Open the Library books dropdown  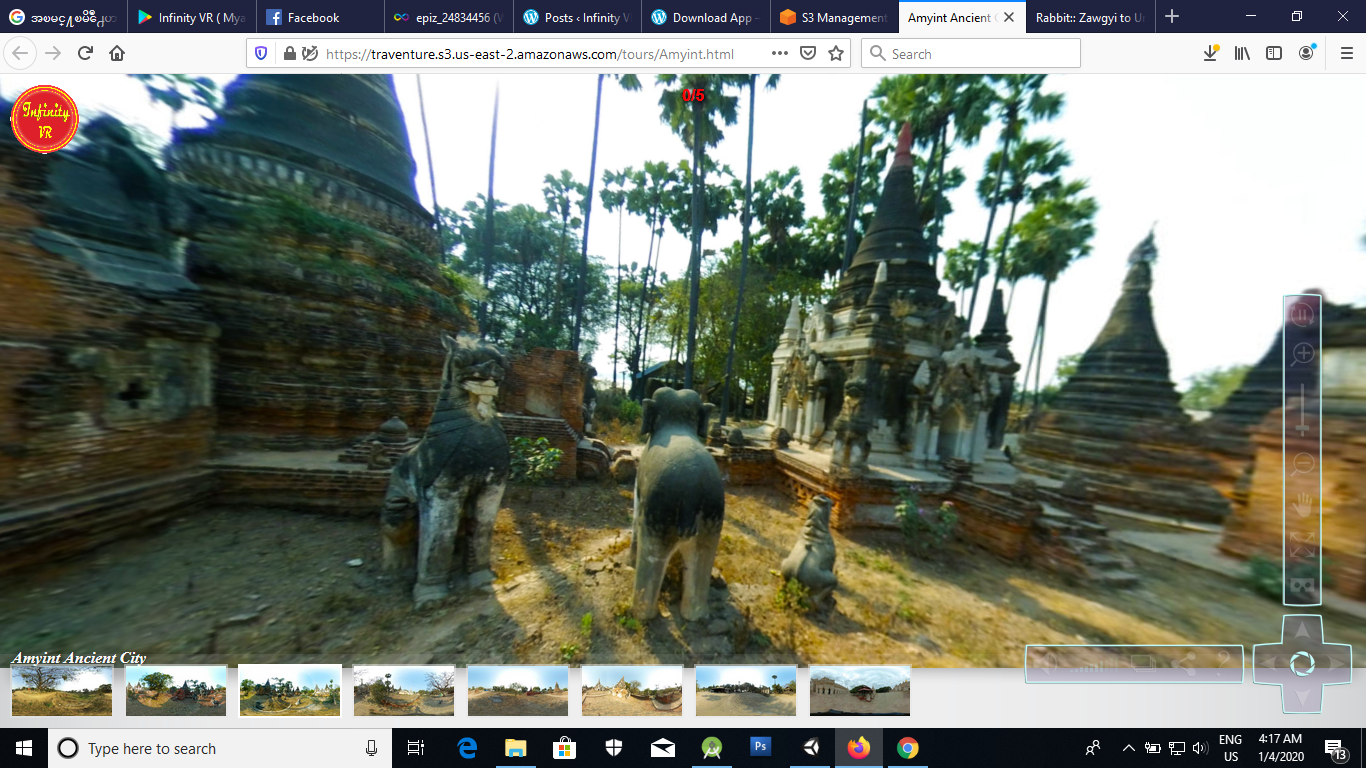click(x=1241, y=53)
